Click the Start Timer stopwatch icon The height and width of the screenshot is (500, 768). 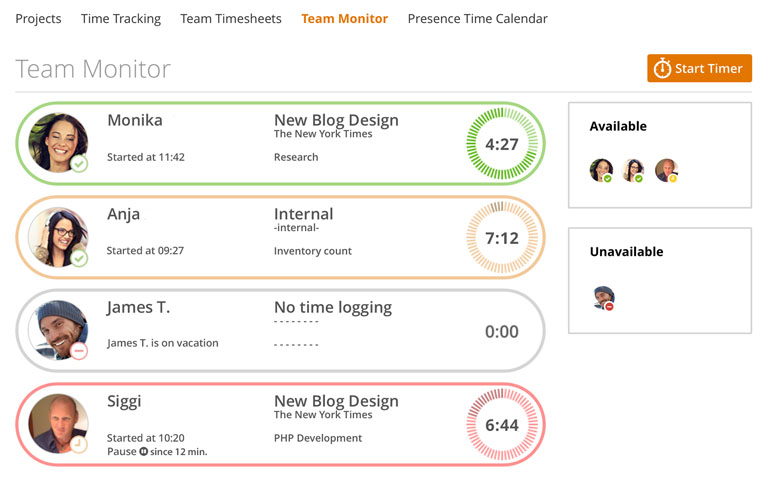click(x=662, y=69)
